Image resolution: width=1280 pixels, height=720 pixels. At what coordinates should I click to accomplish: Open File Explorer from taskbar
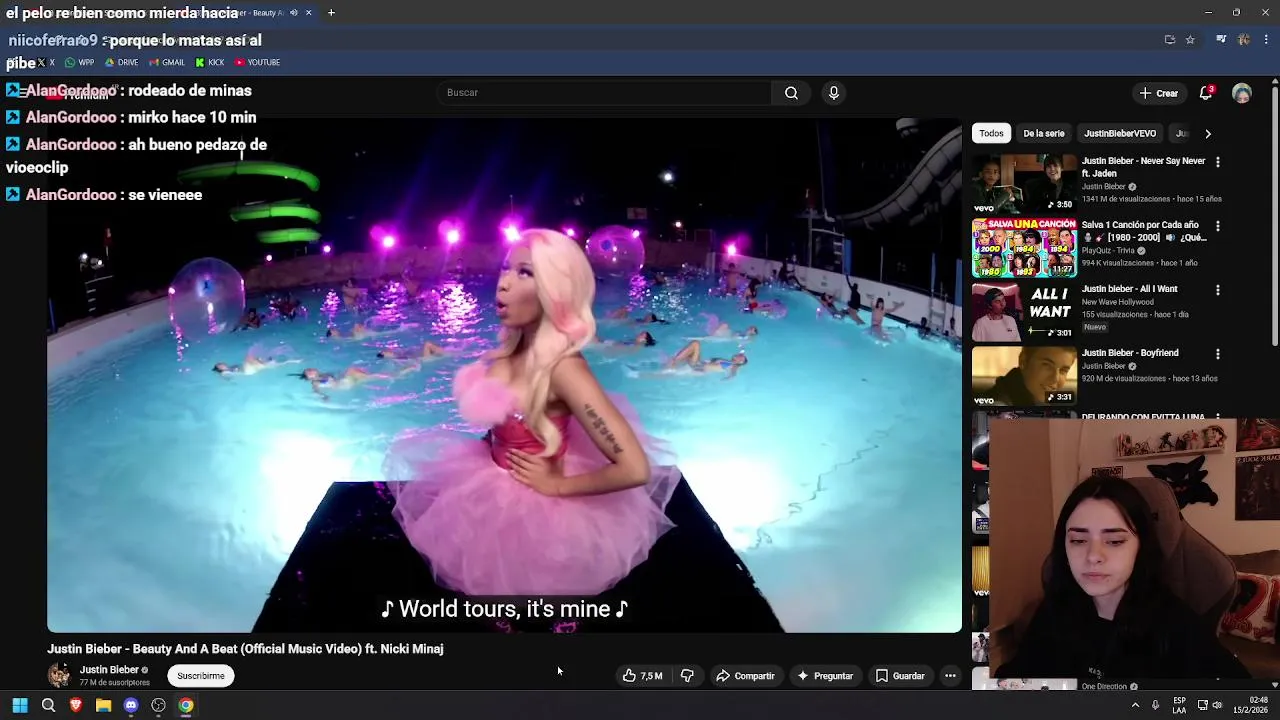(103, 706)
